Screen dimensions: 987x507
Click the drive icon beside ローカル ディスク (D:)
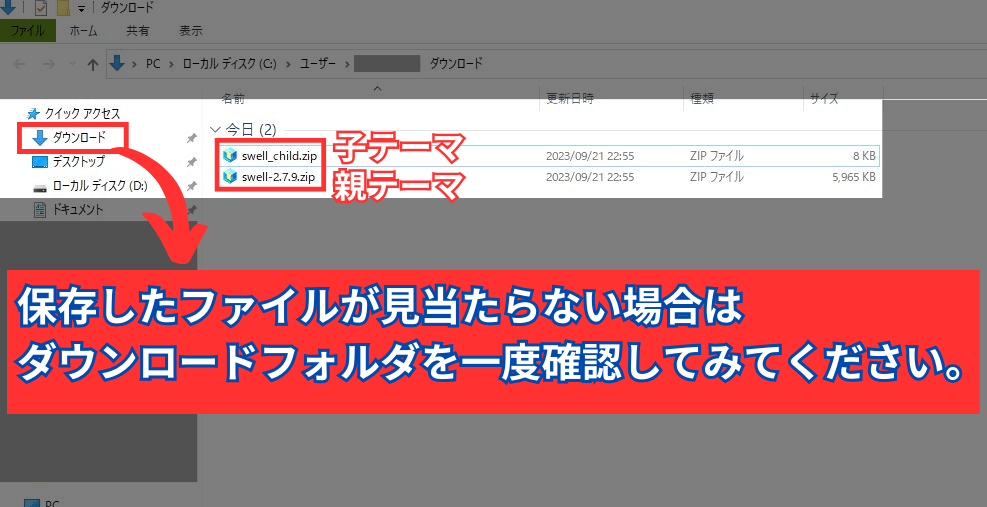click(x=40, y=187)
